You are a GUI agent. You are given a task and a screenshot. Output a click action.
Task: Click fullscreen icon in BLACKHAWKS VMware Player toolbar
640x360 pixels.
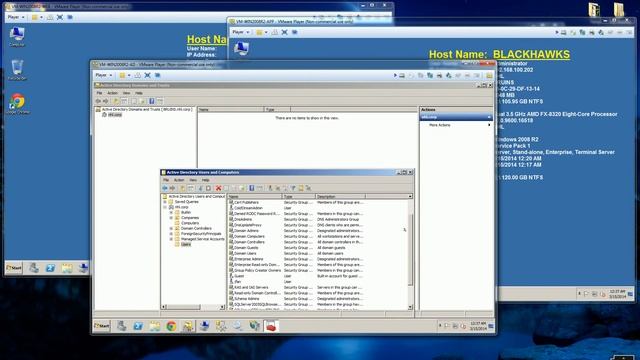284,32
